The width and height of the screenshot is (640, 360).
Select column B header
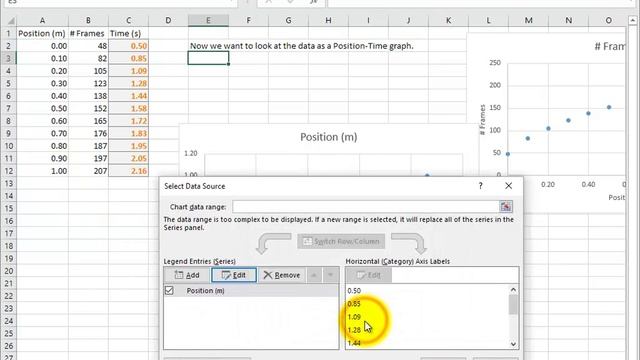pyautogui.click(x=88, y=20)
